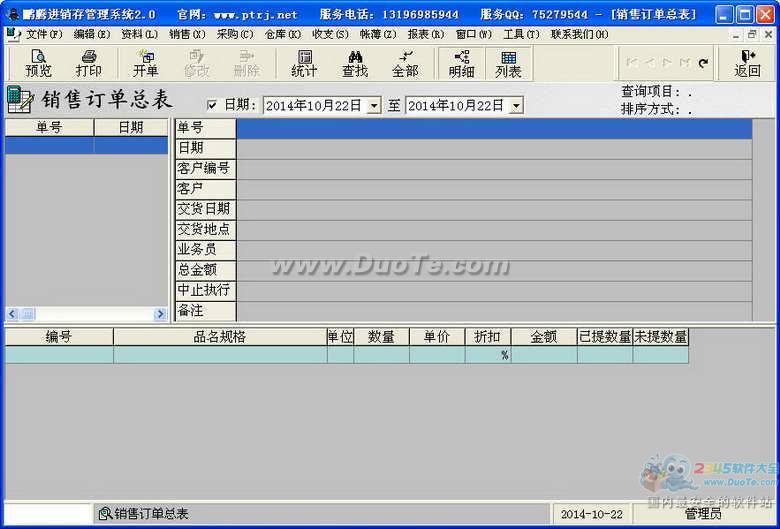The image size is (780, 529).
Task: Open the 报表(R) menu
Action: [x=426, y=34]
